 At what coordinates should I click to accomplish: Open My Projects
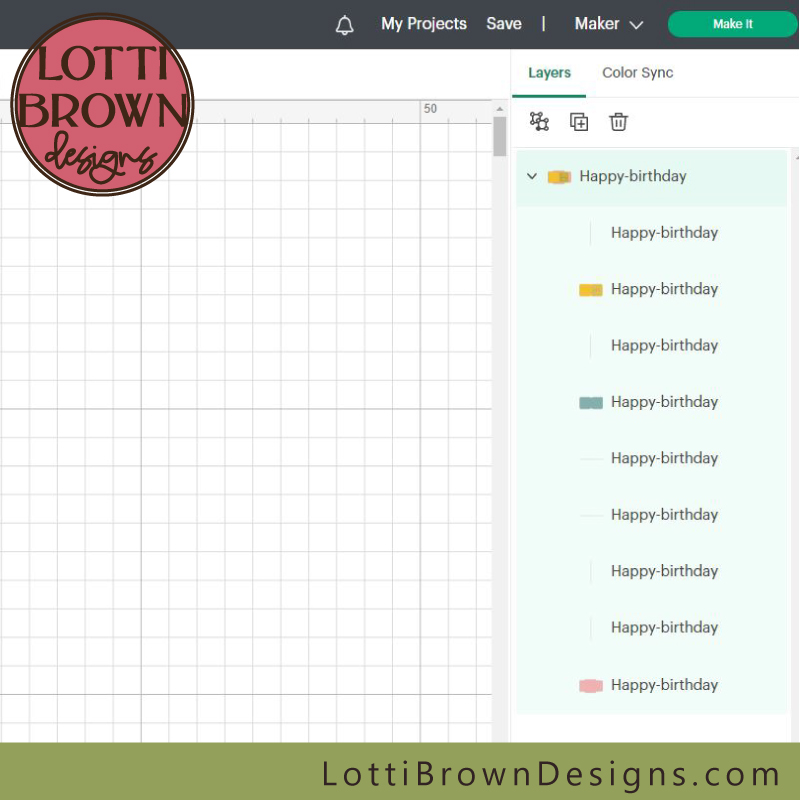coord(423,23)
